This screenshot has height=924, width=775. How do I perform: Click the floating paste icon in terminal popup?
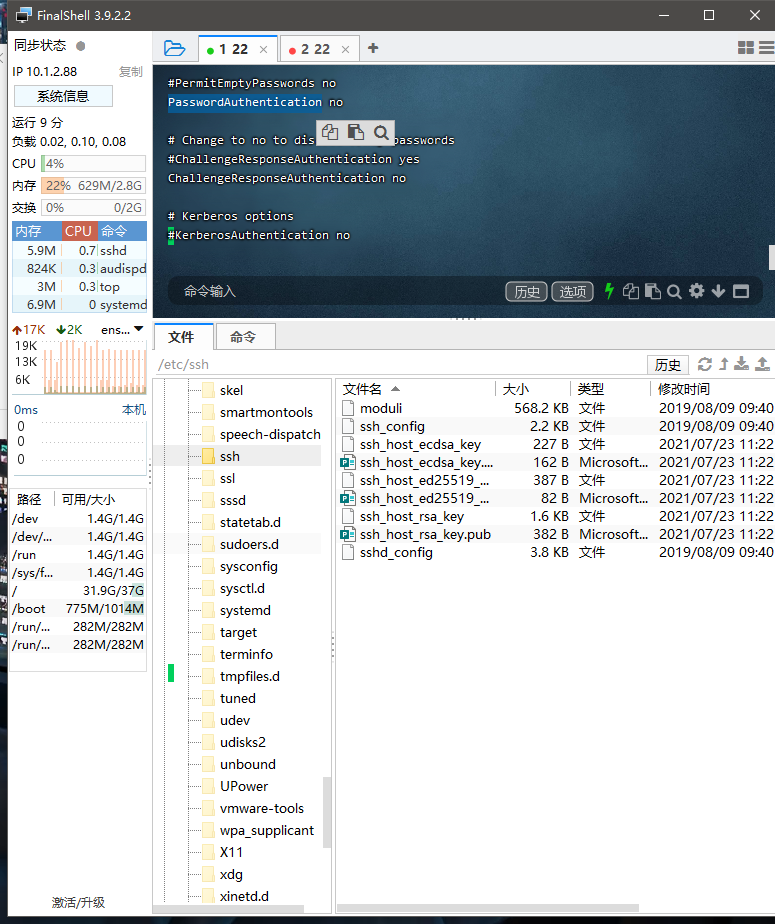[355, 132]
